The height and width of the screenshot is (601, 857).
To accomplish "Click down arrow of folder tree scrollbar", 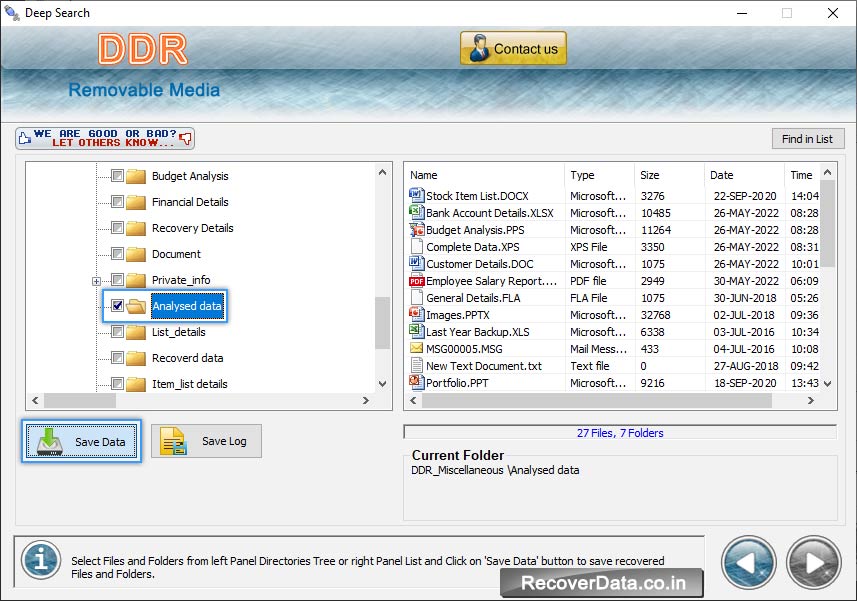I will coord(383,384).
